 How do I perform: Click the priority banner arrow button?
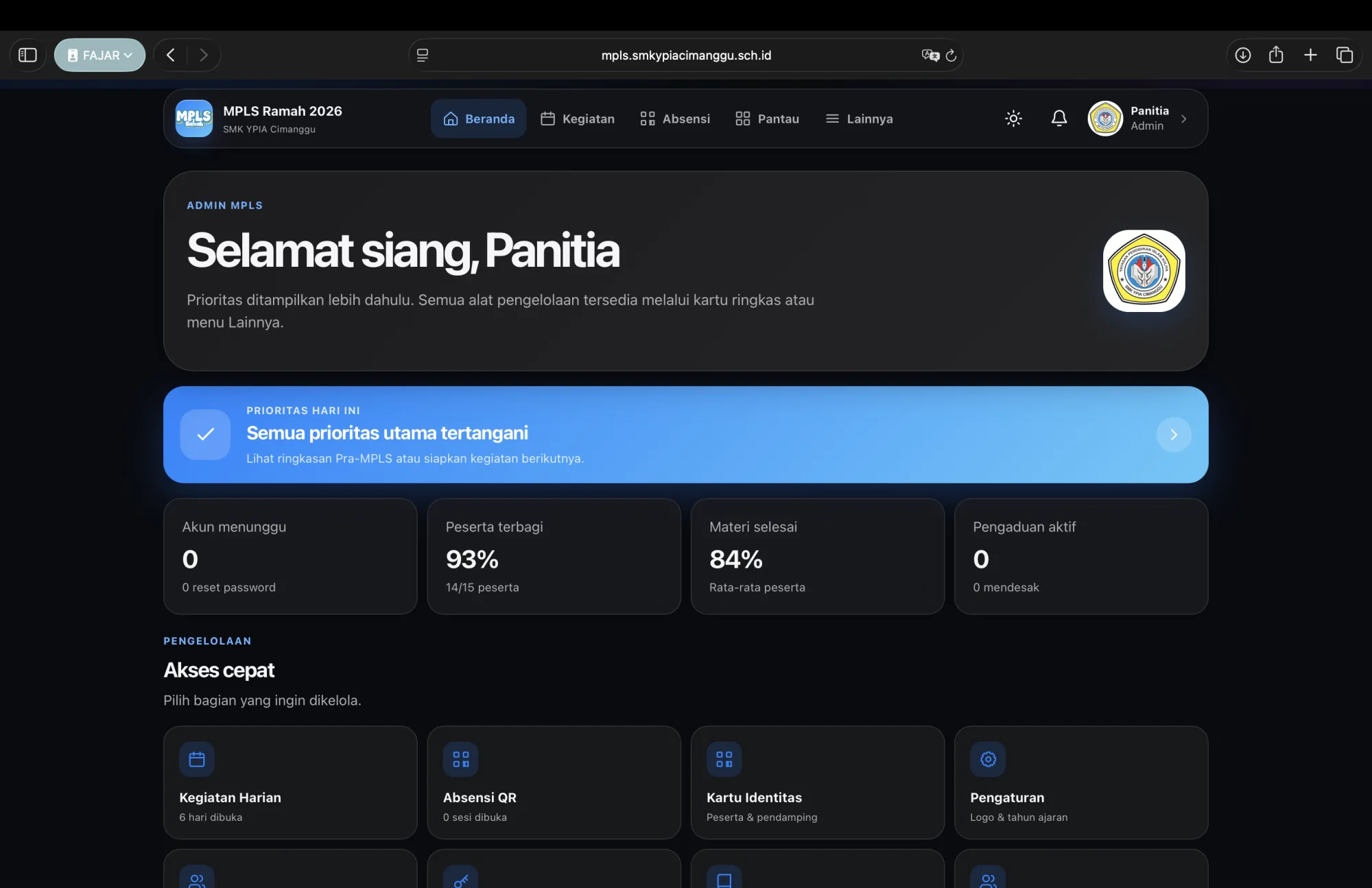[1174, 435]
